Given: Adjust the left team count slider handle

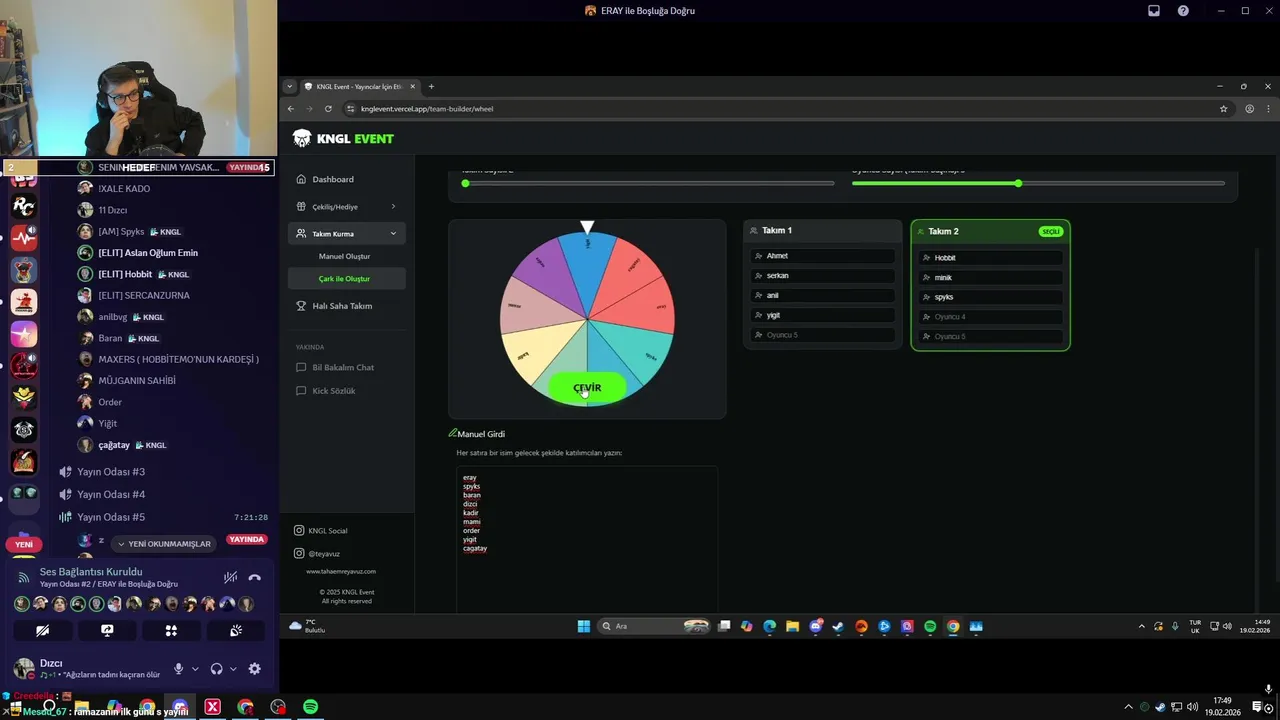Looking at the screenshot, I should click(x=465, y=183).
